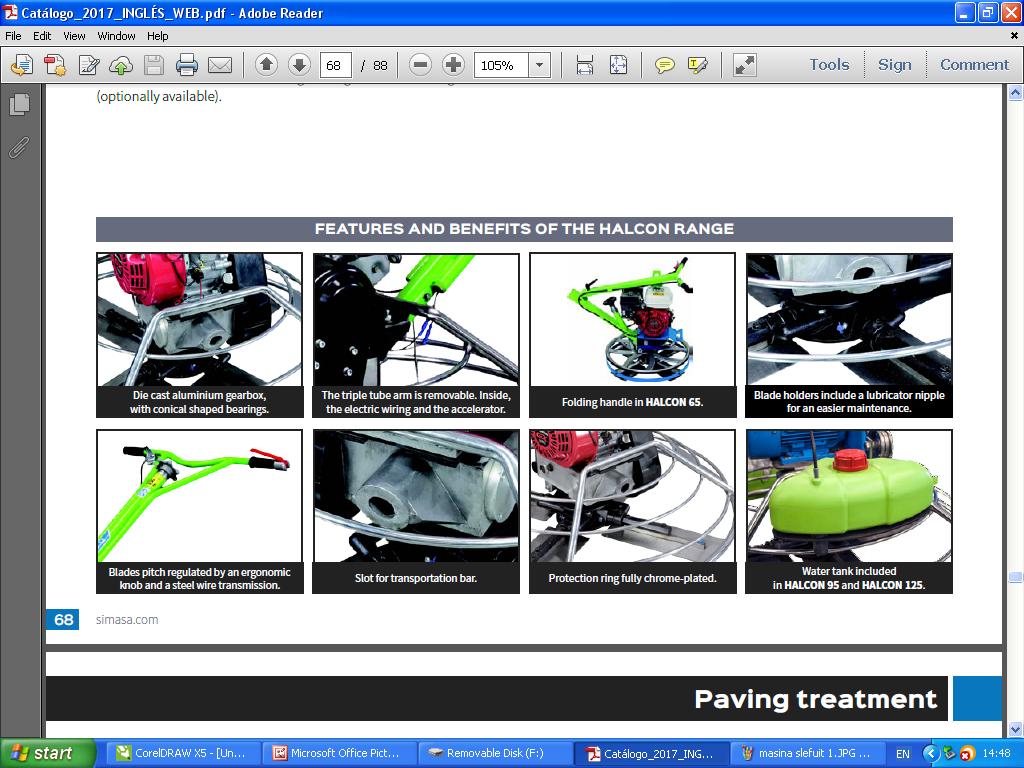Add a sticky note comment

(665, 65)
